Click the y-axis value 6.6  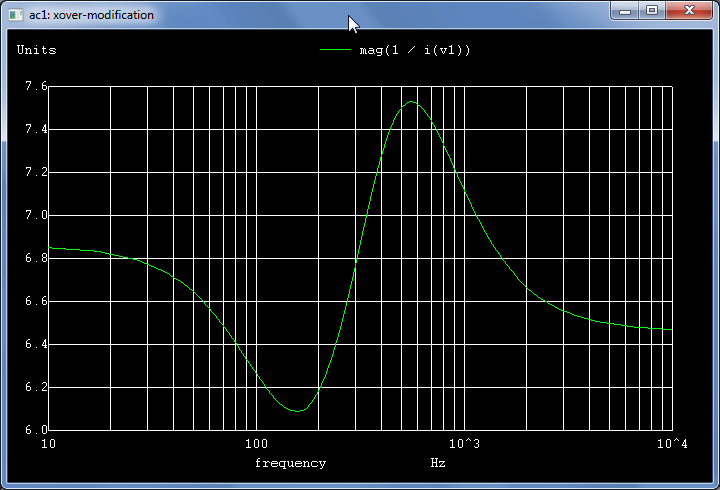pos(36,301)
